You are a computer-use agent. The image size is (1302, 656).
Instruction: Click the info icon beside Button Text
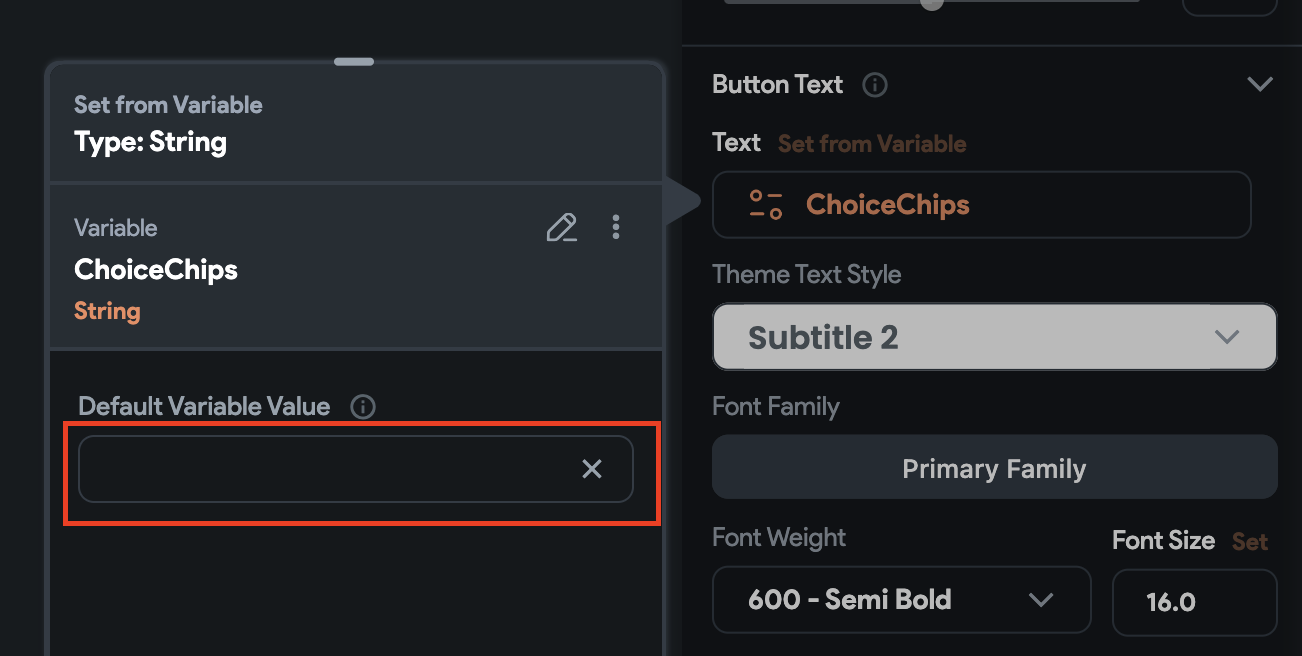click(x=875, y=84)
